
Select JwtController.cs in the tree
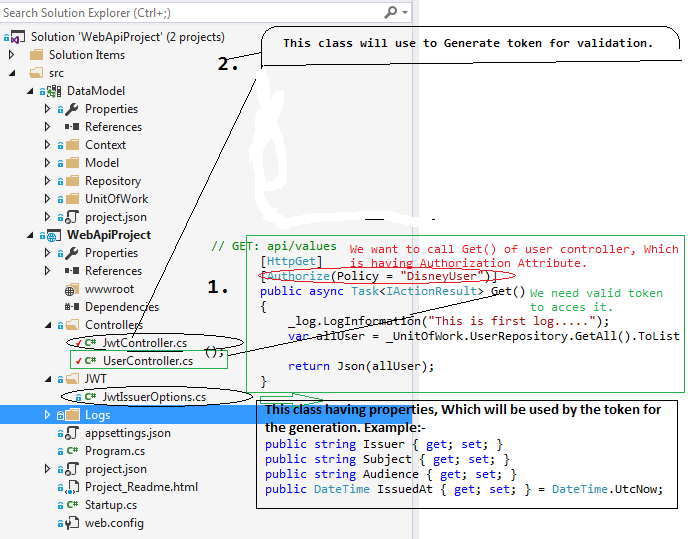click(x=145, y=343)
